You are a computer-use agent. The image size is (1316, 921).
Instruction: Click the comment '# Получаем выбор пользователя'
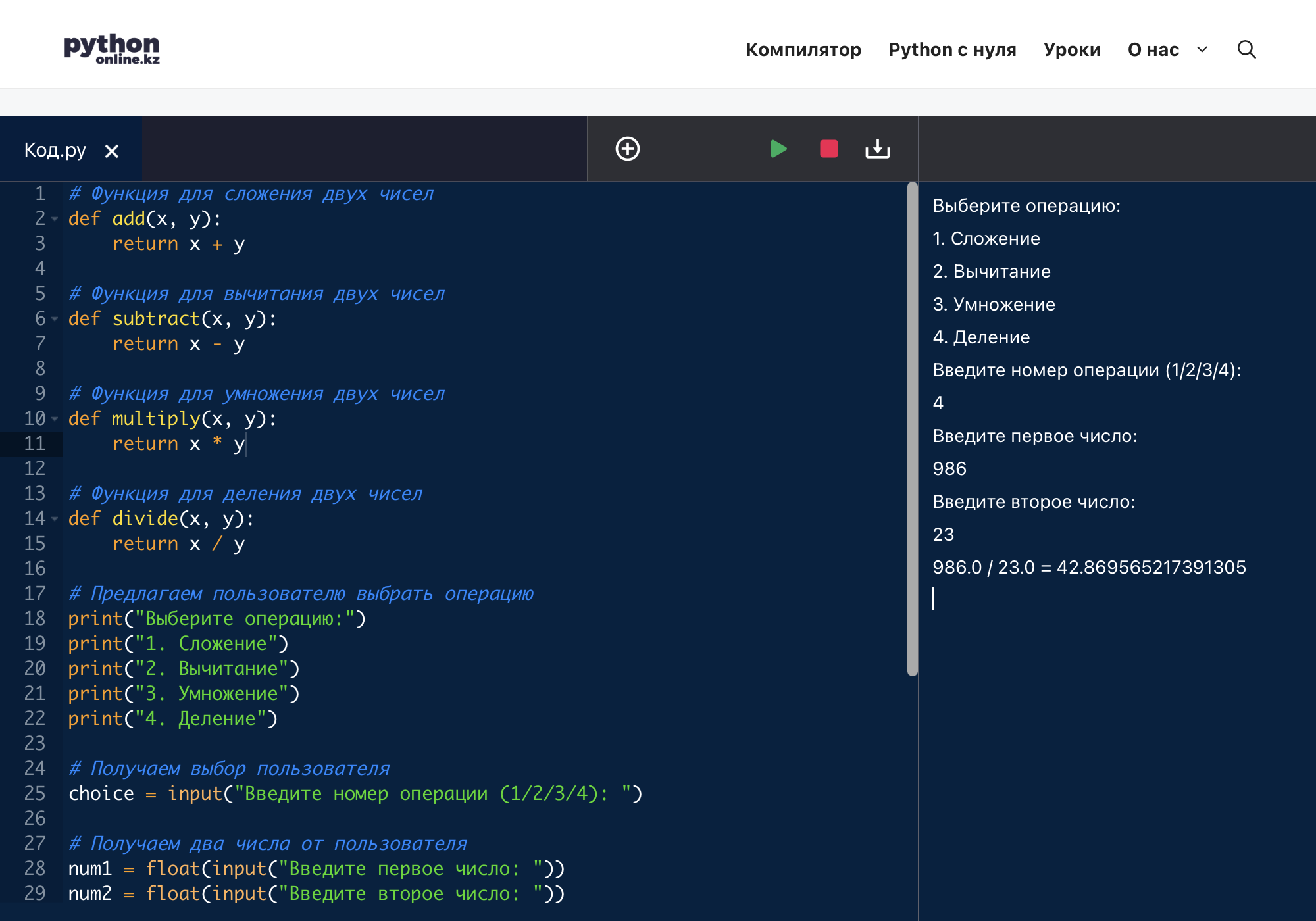coord(229,768)
